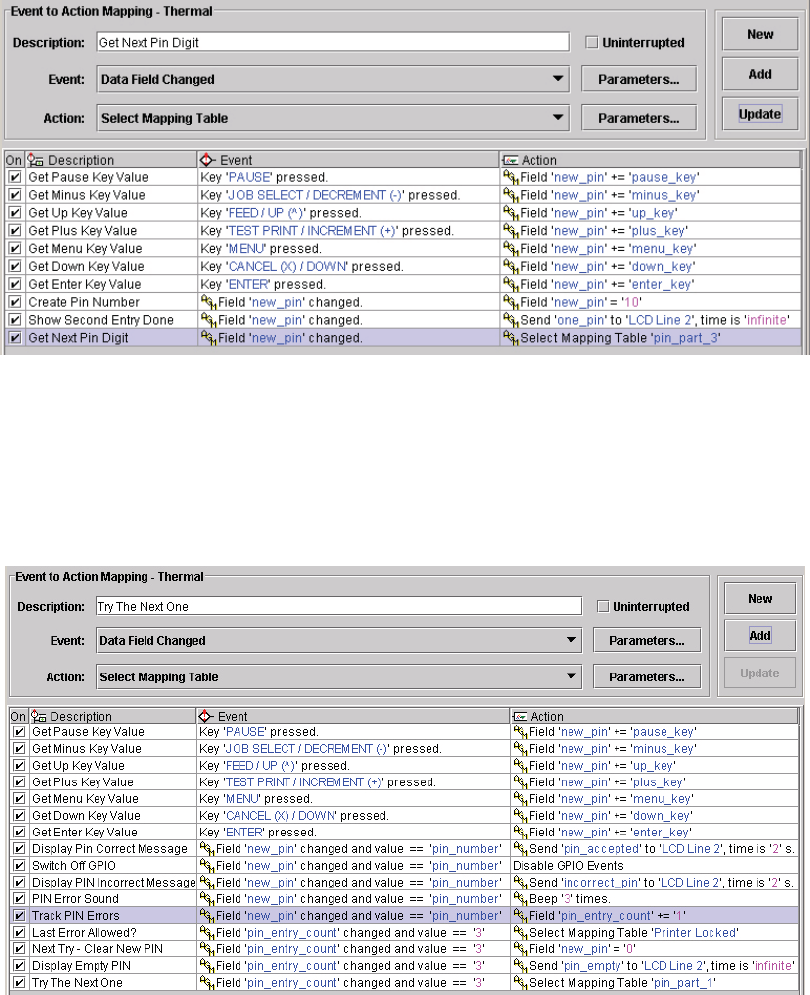Viewport: 810px width, 995px height.
Task: Select the "Display PIN Incorrect Message" description cell
Action: click(112, 882)
